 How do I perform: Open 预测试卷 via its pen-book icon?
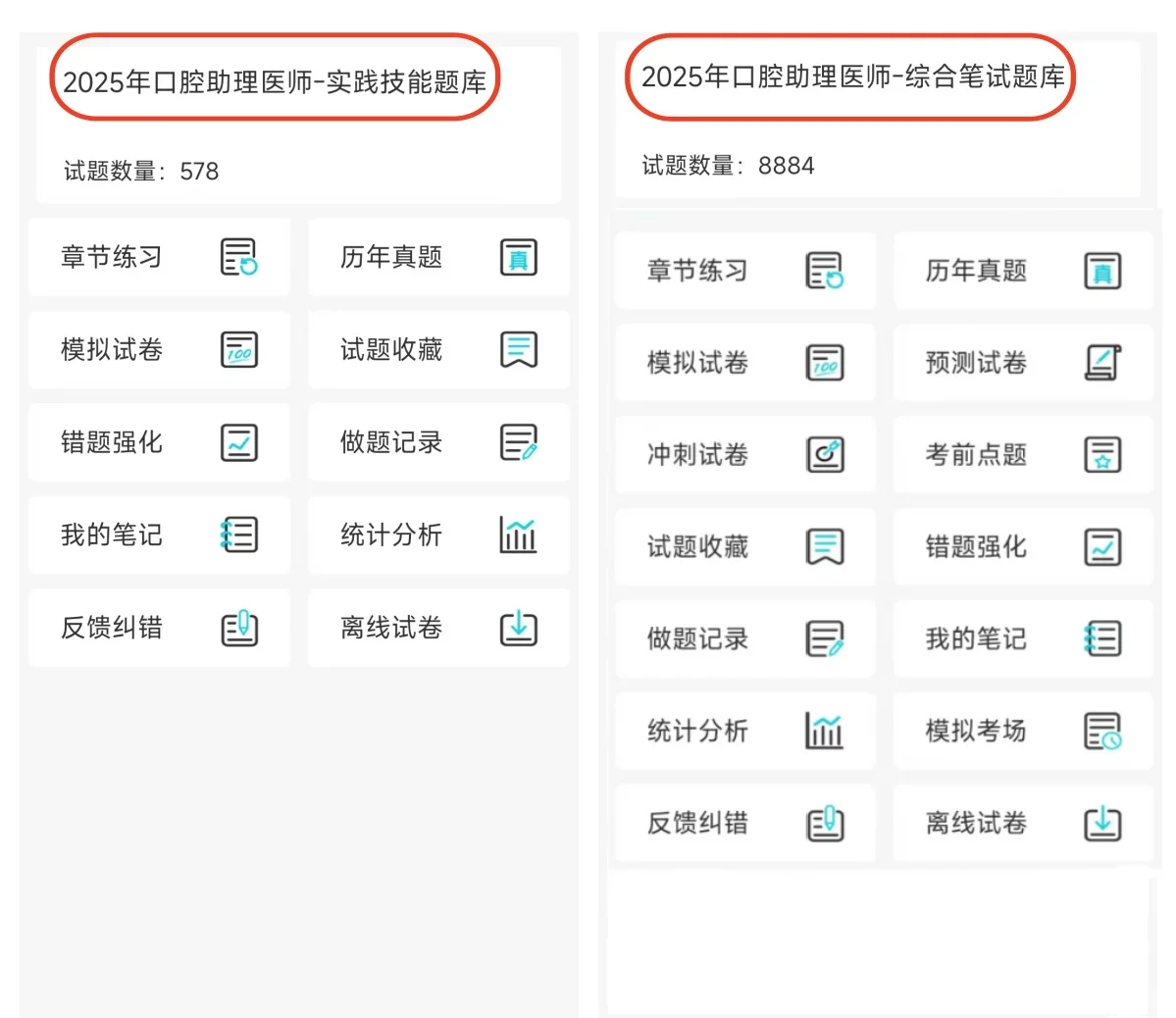click(1102, 363)
